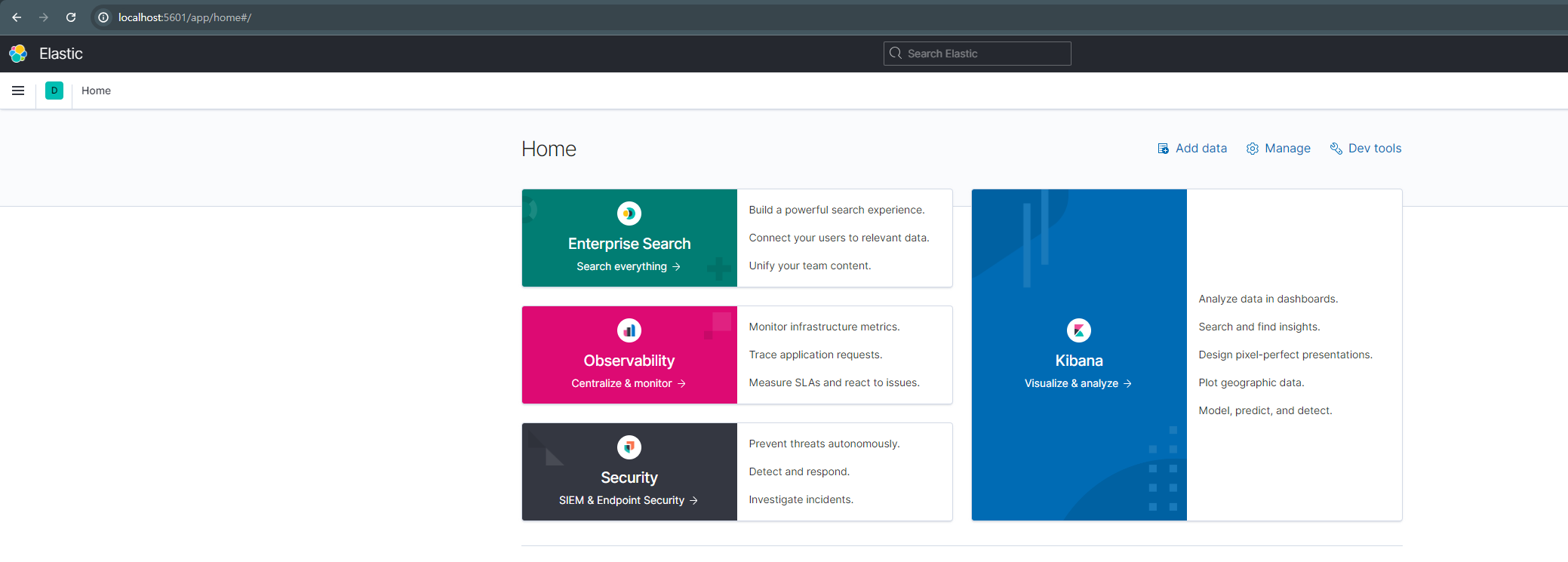Click the Manage gear icon
1568x562 pixels.
[1253, 149]
